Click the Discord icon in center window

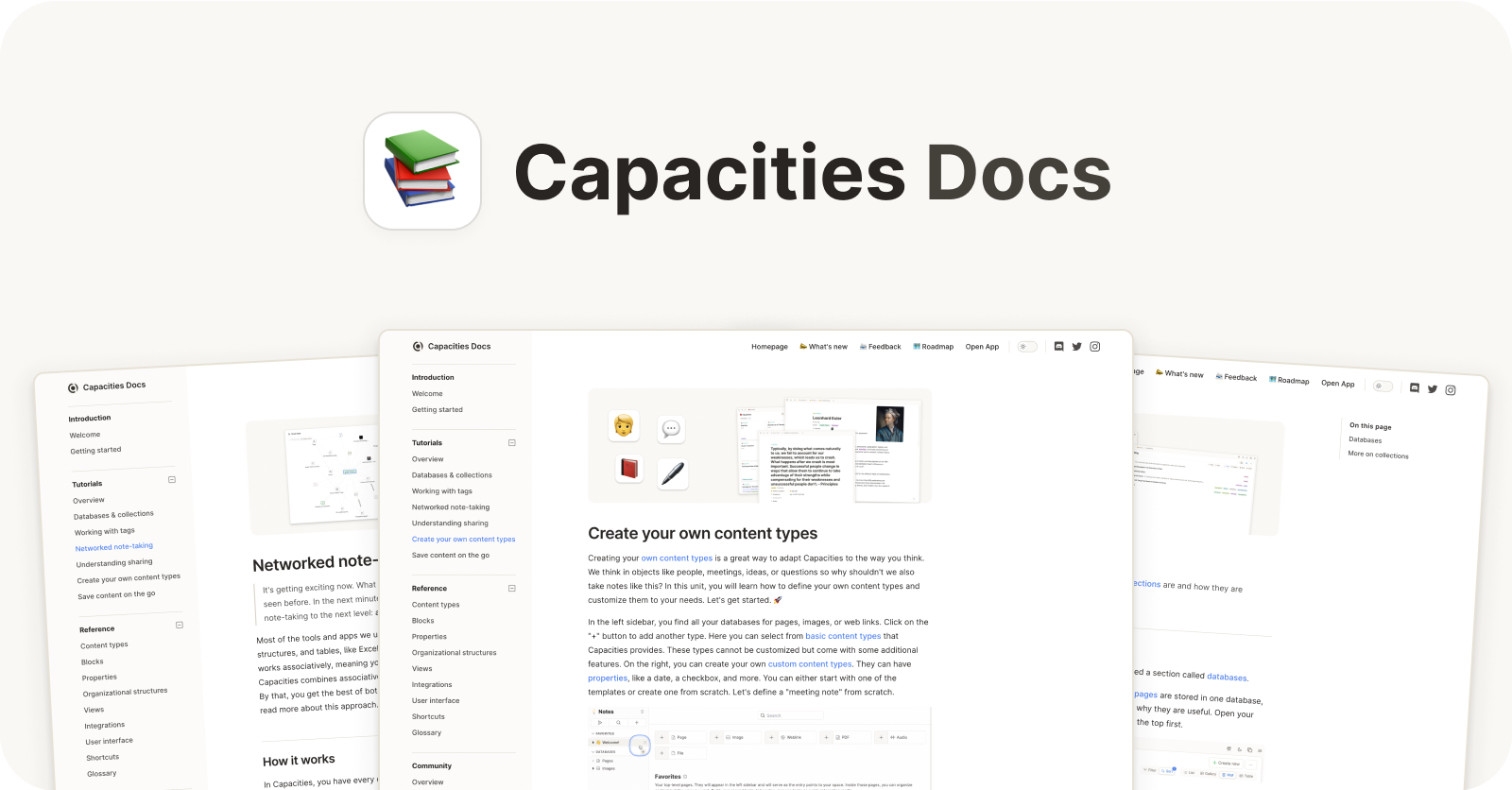click(1058, 347)
